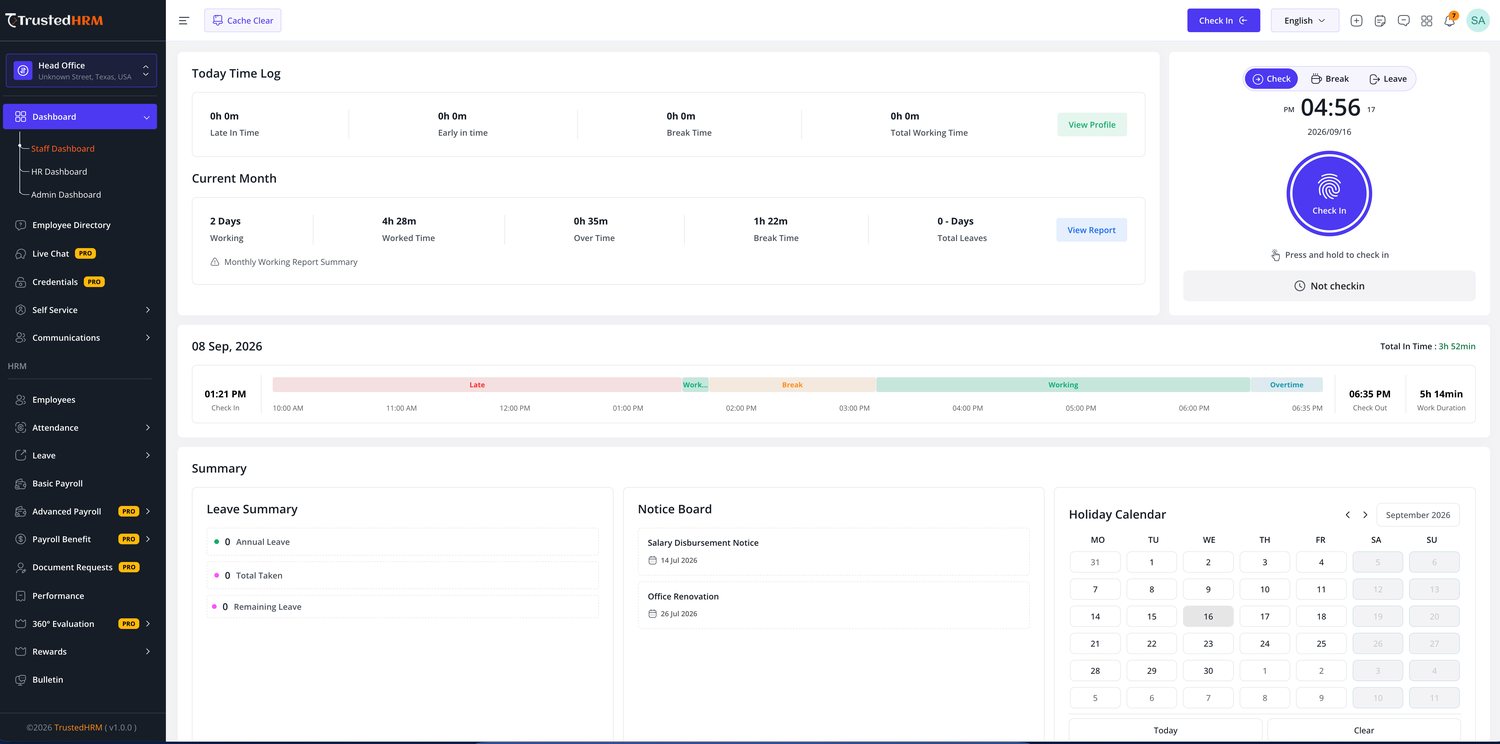Click the Live Chat sidebar icon
Image resolution: width=1500 pixels, height=744 pixels.
tap(20, 254)
